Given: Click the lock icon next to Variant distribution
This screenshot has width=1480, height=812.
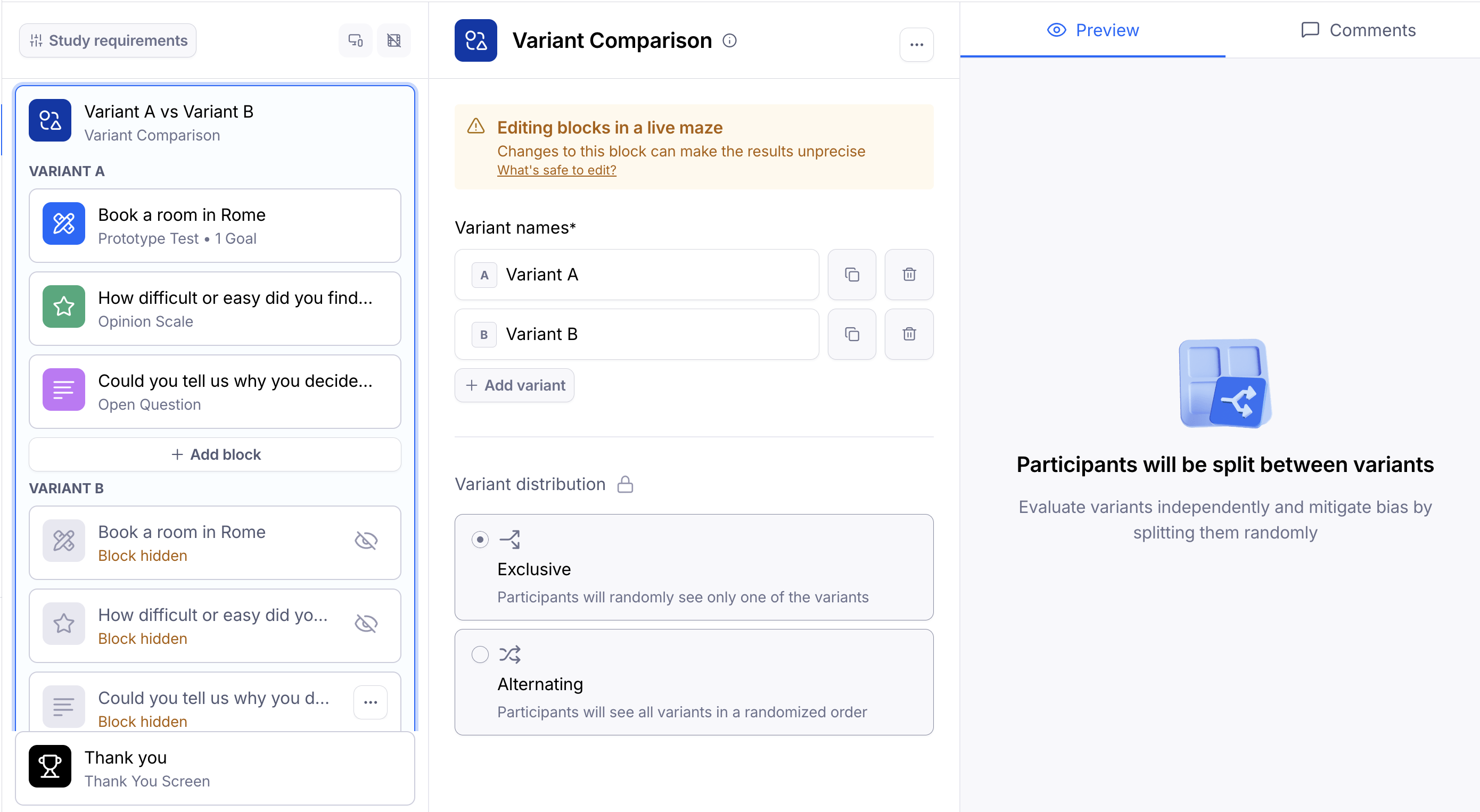Looking at the screenshot, I should 625,485.
